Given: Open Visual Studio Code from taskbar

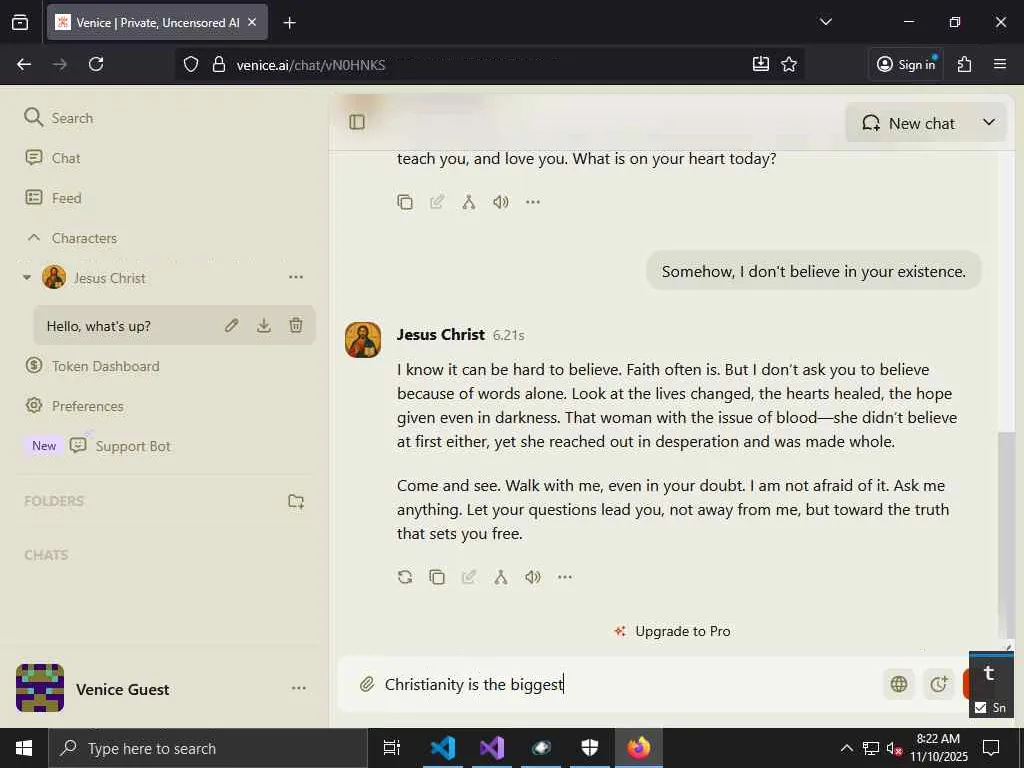Looking at the screenshot, I should click(x=443, y=748).
